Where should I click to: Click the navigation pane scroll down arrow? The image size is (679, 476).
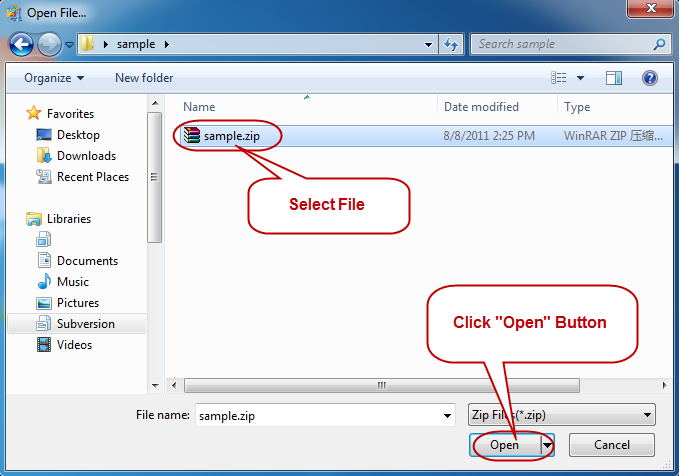click(x=155, y=385)
